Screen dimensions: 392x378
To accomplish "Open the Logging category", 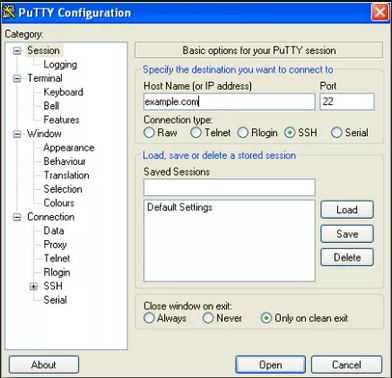I will 60,65.
